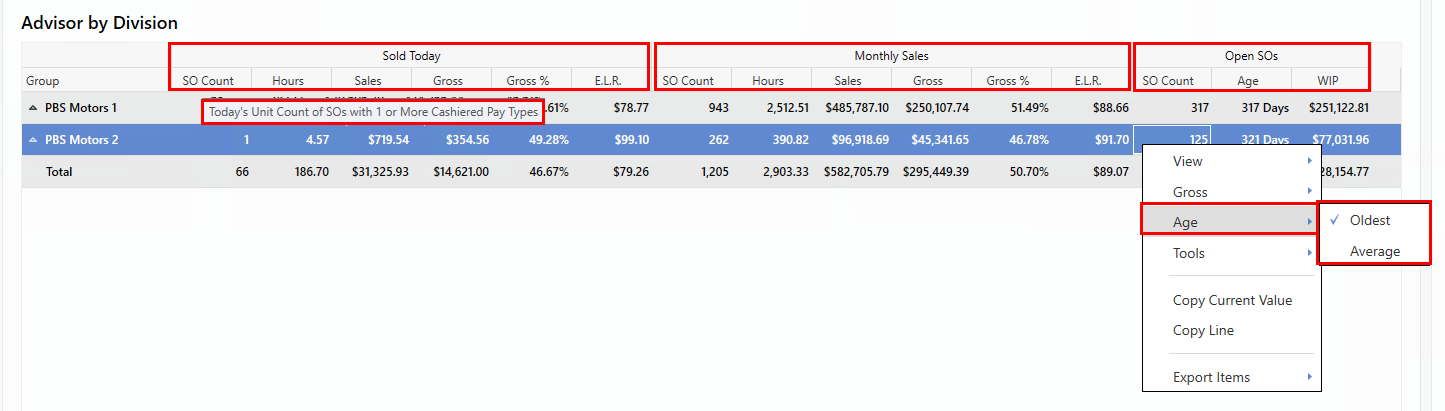1445x411 pixels.
Task: Click Copy Line in context menu
Action: click(1203, 331)
